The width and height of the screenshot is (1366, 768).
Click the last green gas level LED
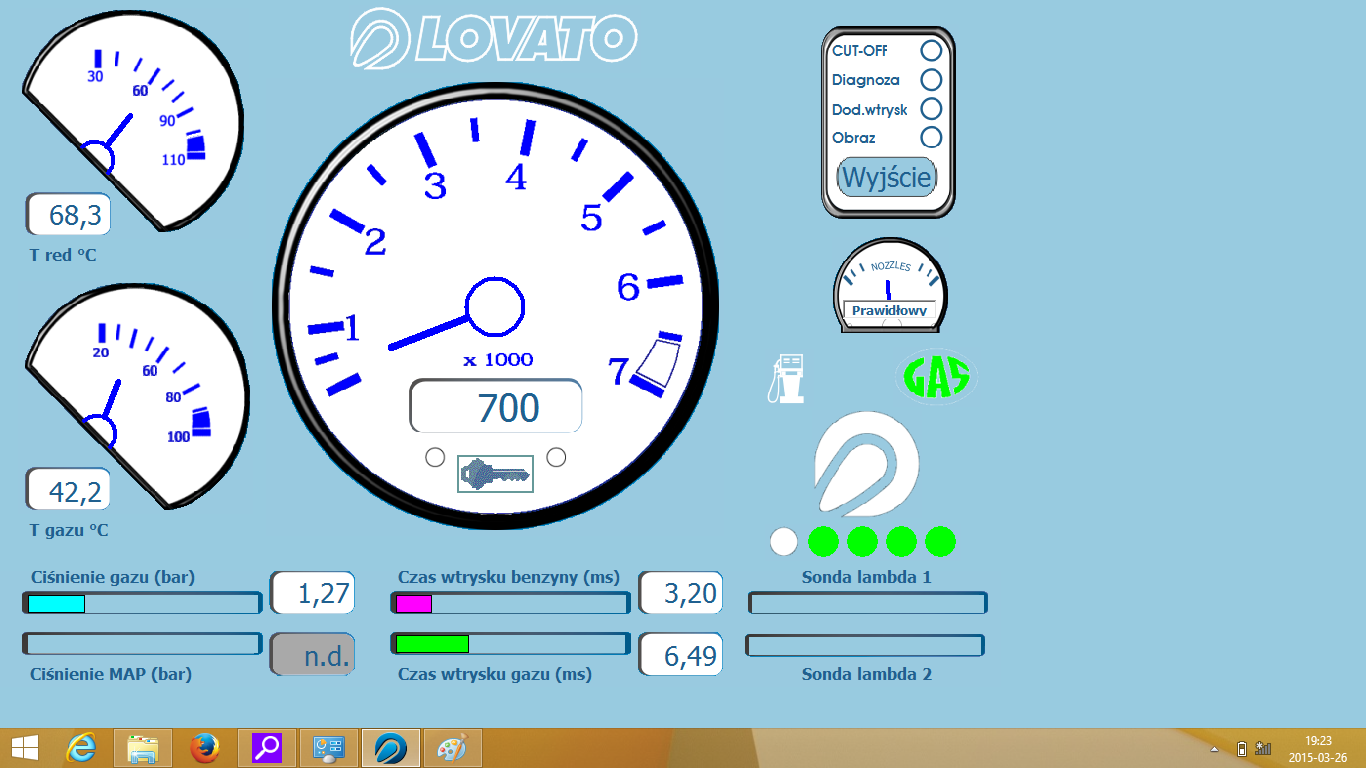coord(940,541)
